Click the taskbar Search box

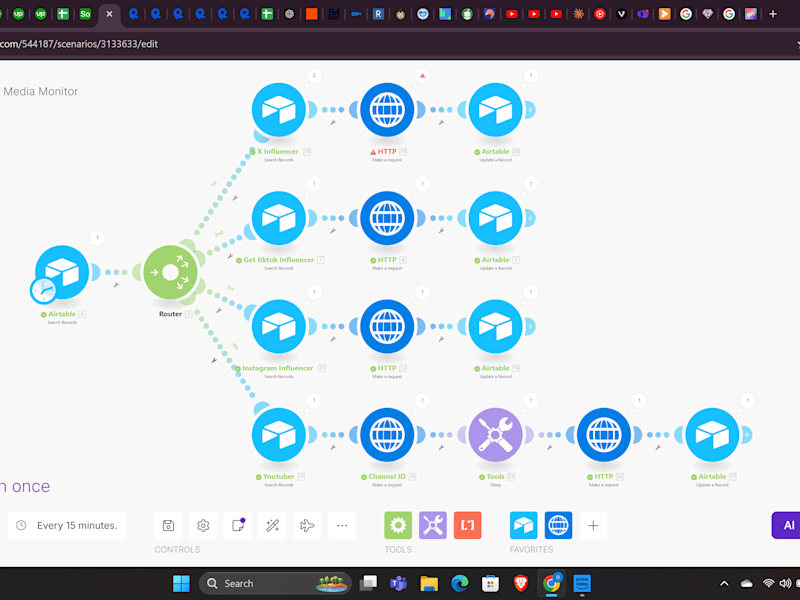click(x=276, y=583)
